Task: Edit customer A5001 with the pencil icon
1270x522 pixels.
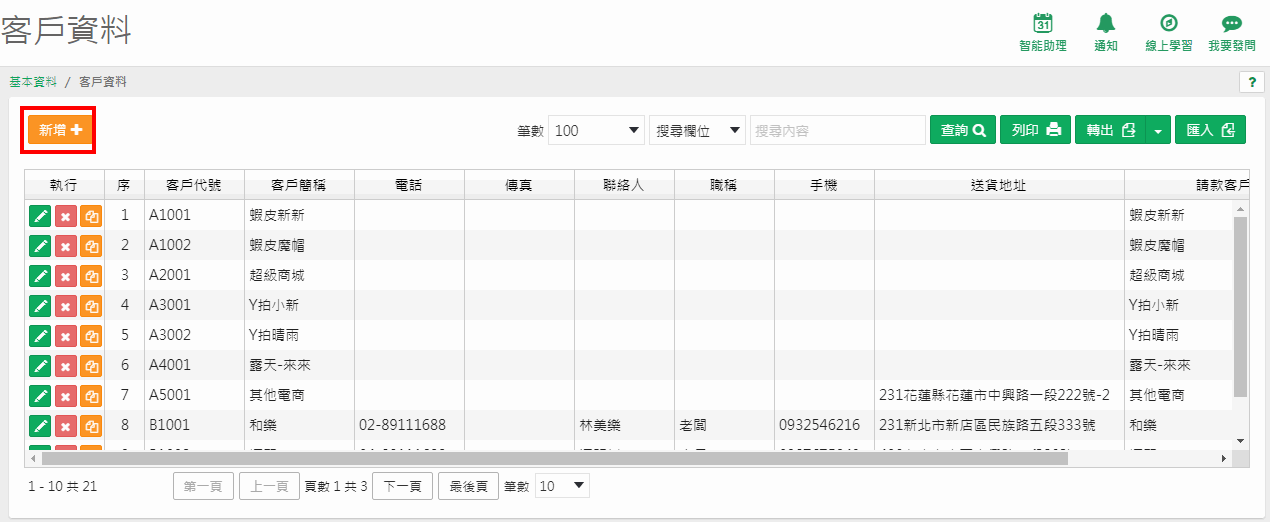Action: tap(40, 395)
